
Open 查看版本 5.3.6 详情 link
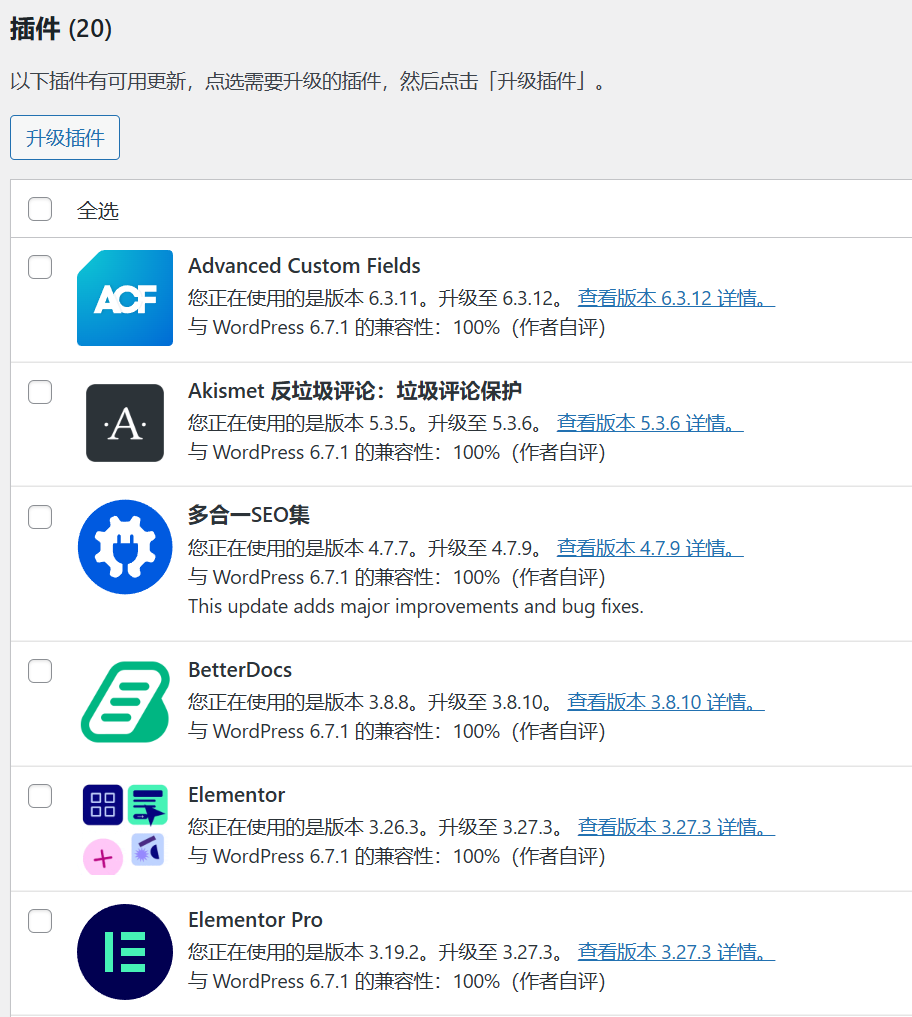(649, 422)
